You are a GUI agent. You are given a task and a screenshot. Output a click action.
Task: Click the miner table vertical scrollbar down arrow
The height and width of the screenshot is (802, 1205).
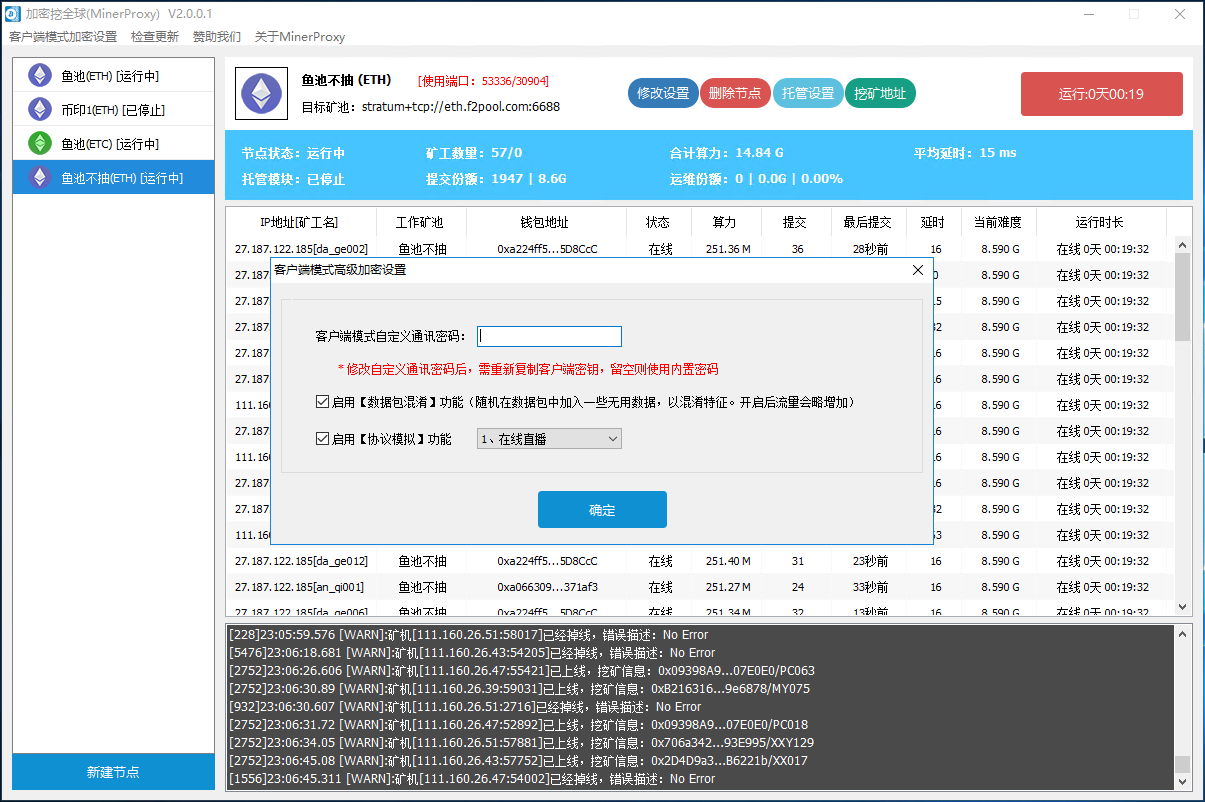coord(1183,607)
